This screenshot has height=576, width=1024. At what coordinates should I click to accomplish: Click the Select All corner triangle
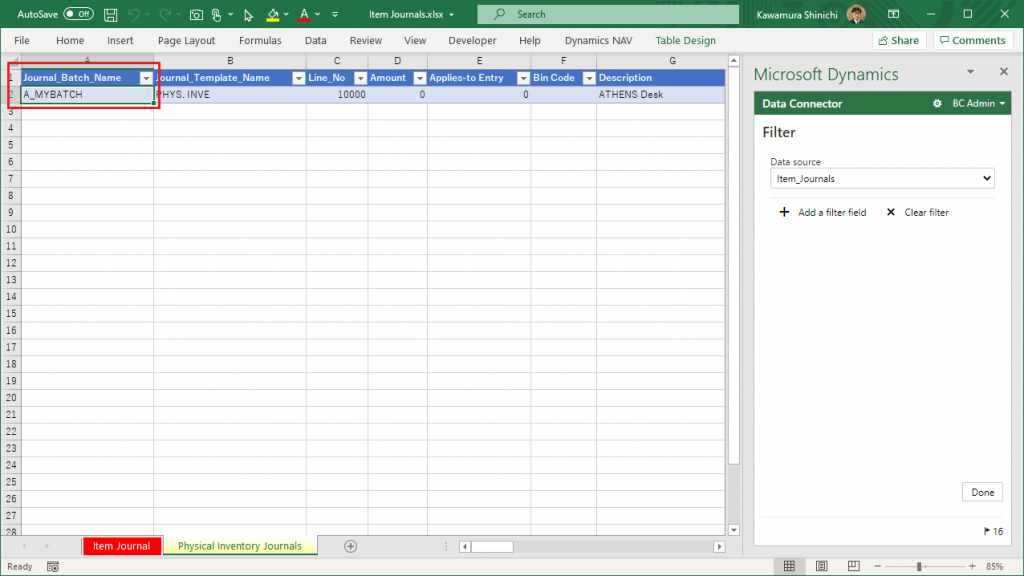tap(11, 61)
